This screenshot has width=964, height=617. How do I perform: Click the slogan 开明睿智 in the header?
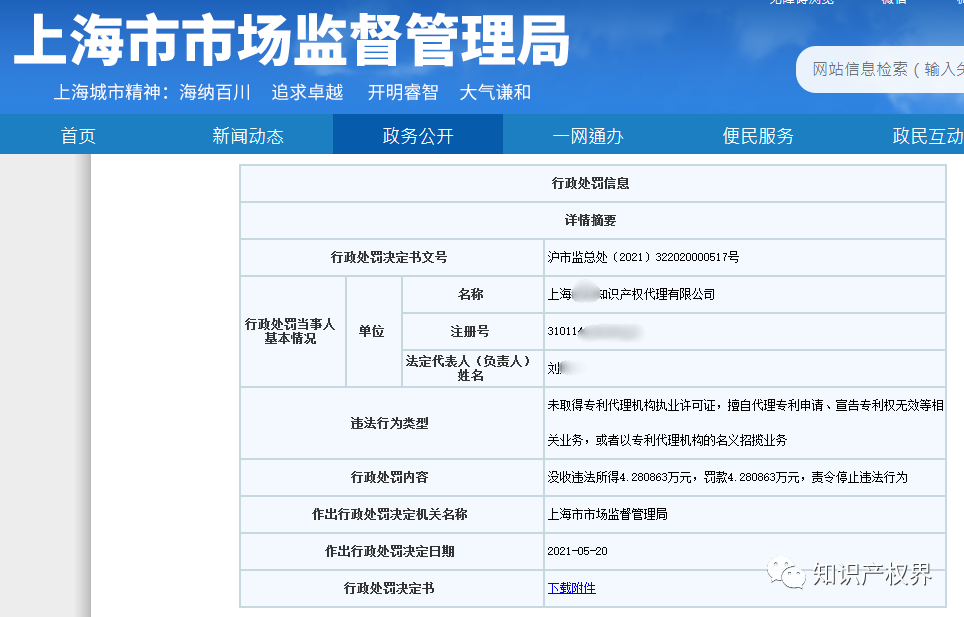[403, 92]
